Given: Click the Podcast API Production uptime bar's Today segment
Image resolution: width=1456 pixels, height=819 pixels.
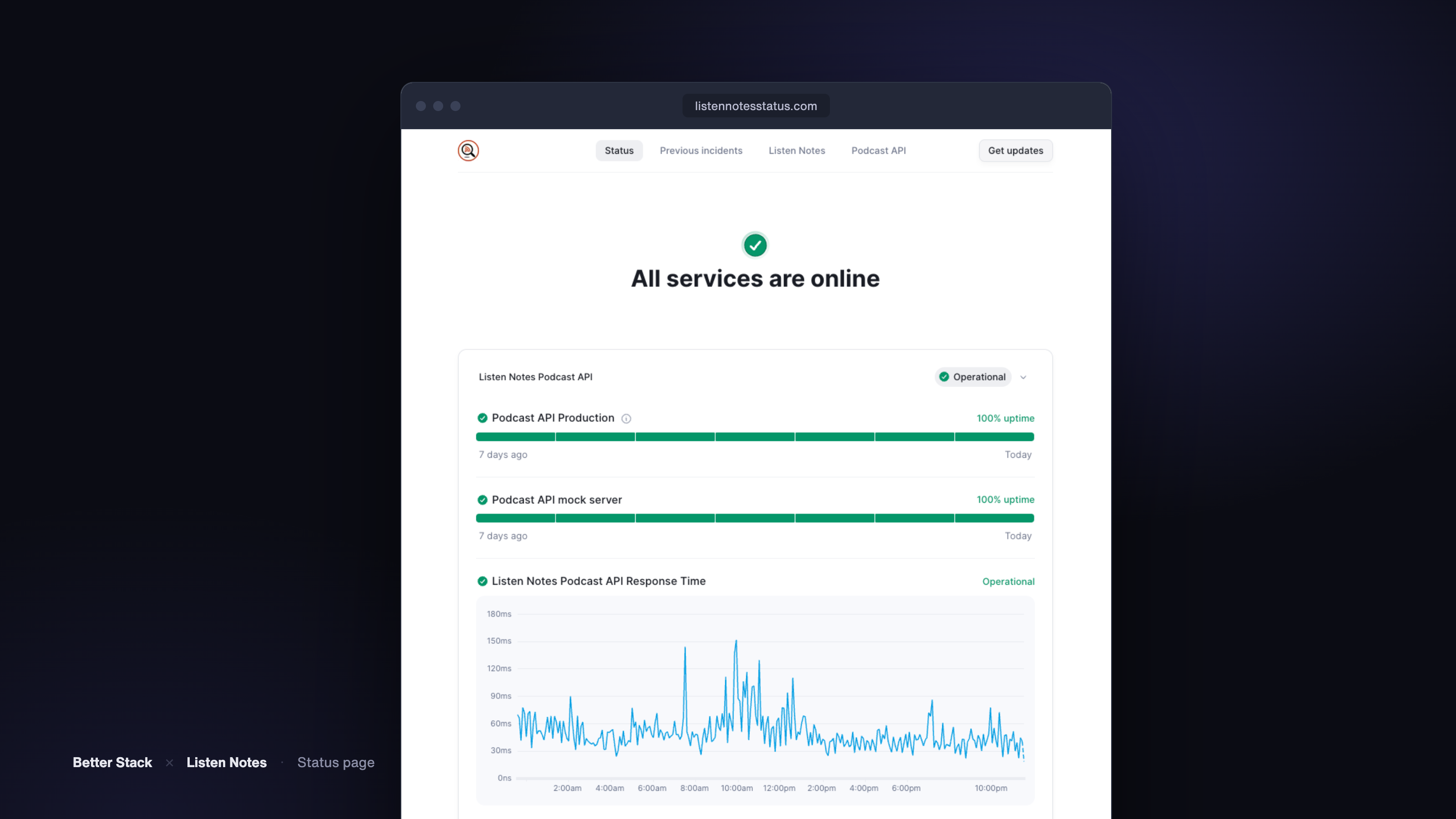Looking at the screenshot, I should coord(994,437).
